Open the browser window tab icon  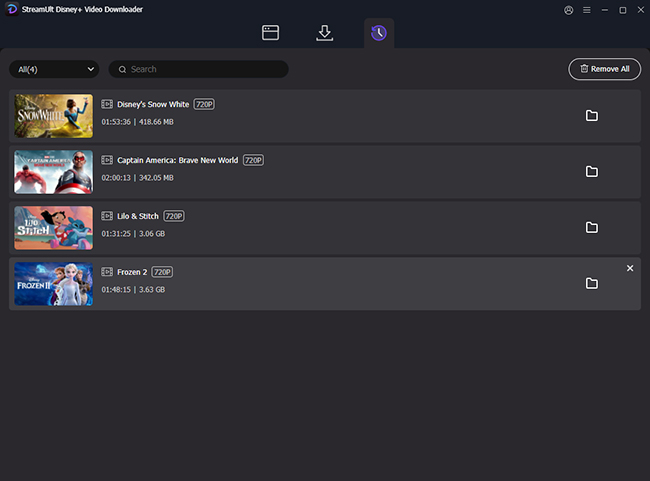point(270,33)
